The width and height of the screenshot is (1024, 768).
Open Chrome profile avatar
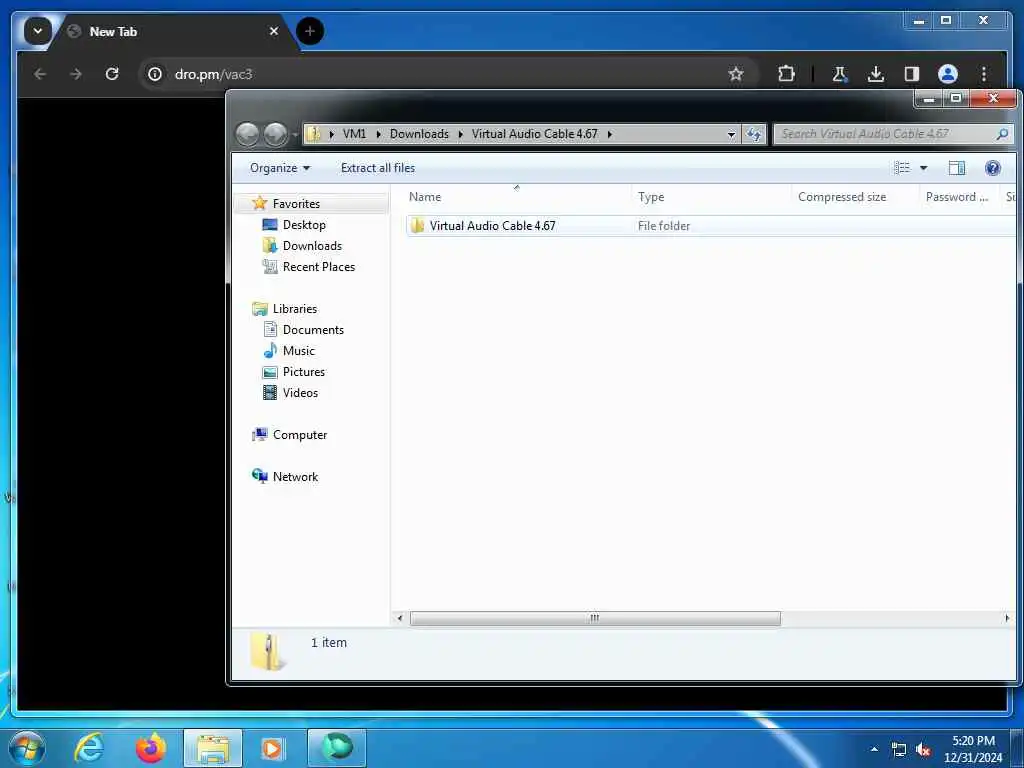tap(948, 74)
